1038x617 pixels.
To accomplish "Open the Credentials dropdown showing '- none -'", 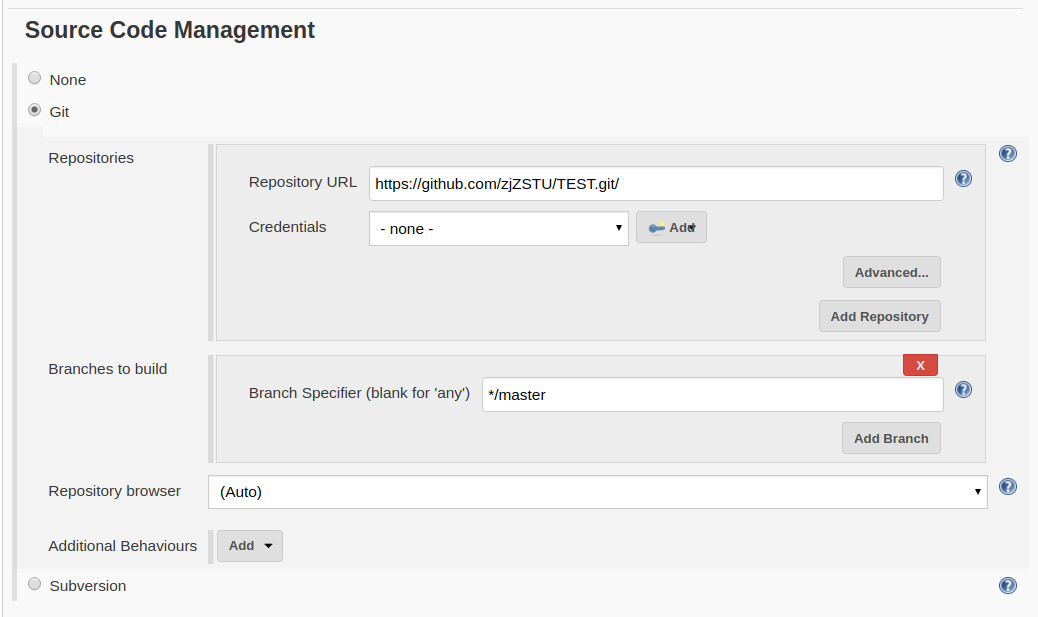I will click(498, 228).
